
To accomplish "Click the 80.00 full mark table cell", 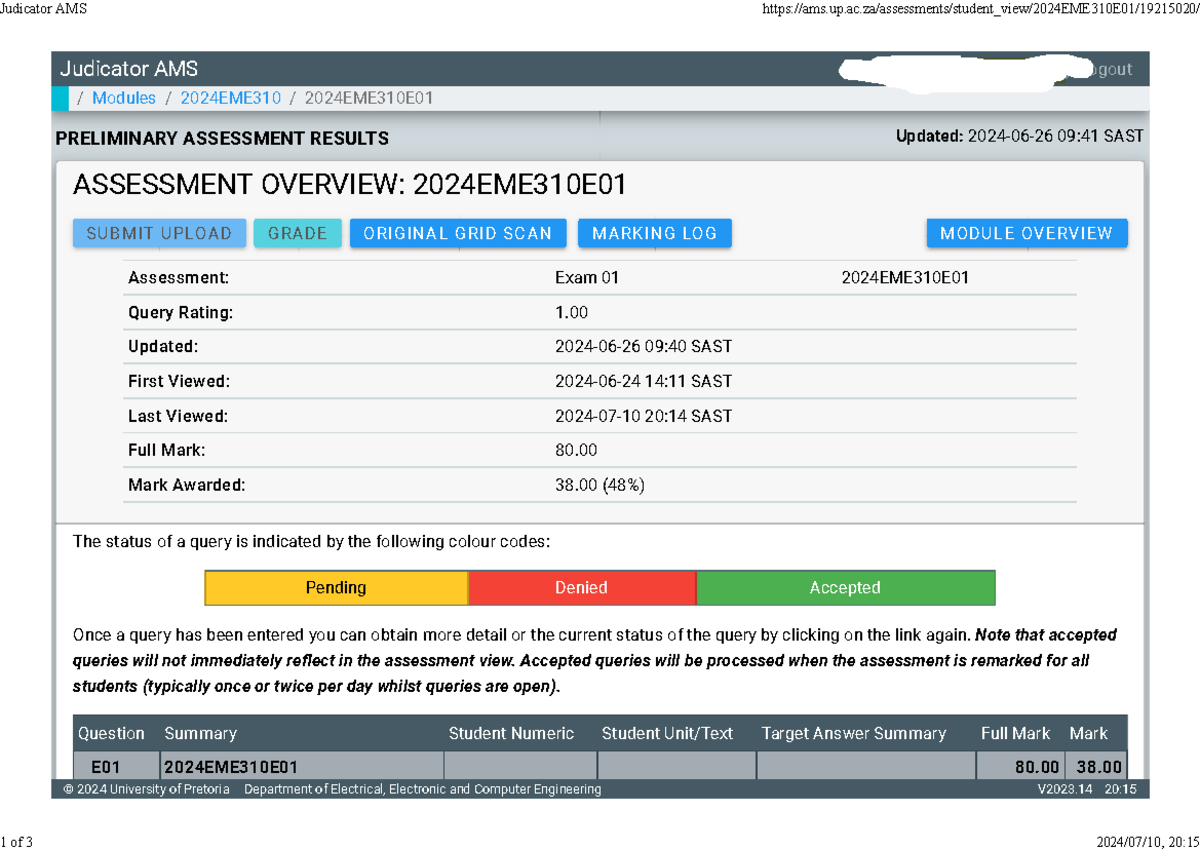I will [1020, 767].
